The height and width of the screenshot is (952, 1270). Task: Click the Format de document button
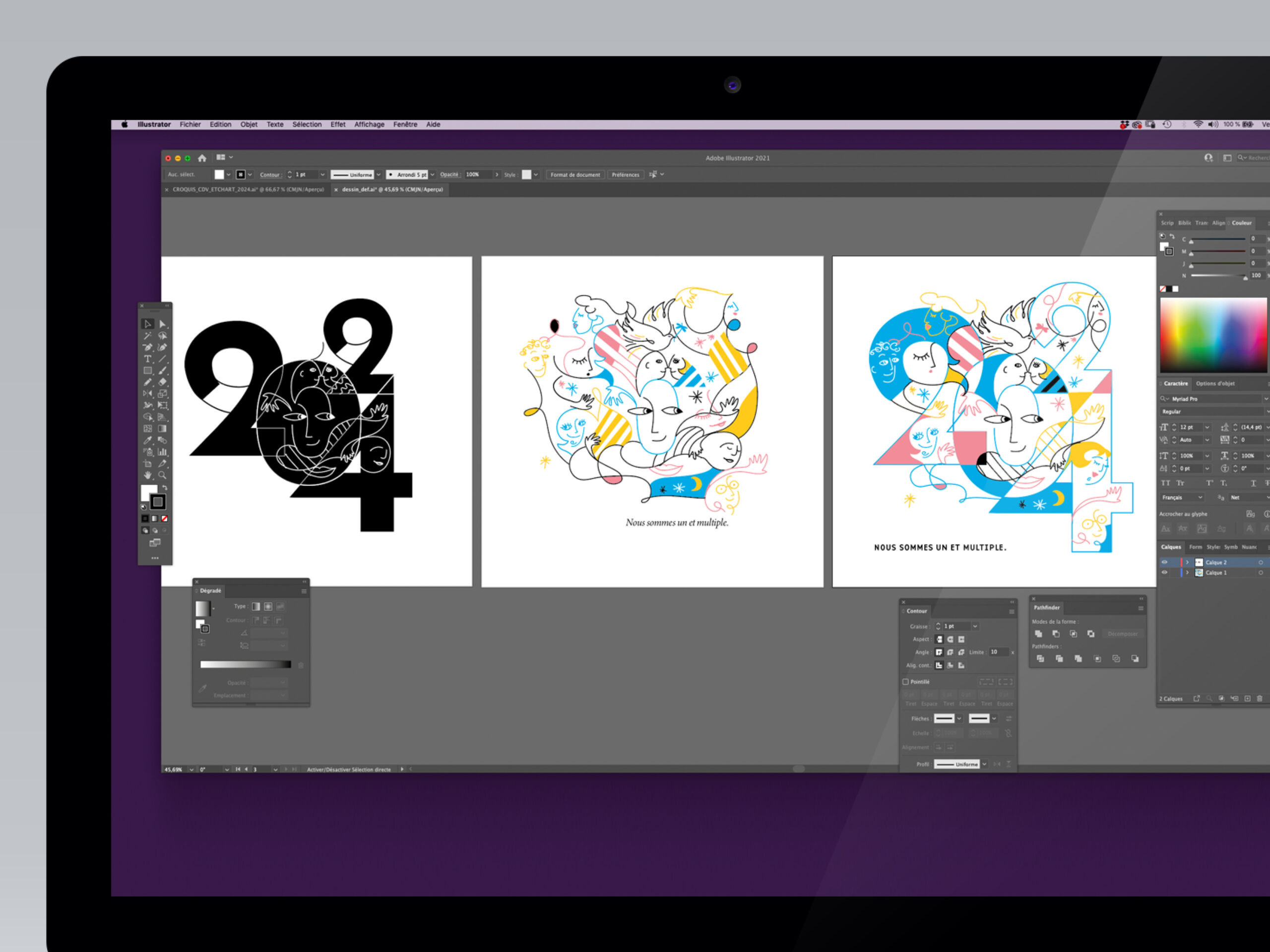pos(574,175)
